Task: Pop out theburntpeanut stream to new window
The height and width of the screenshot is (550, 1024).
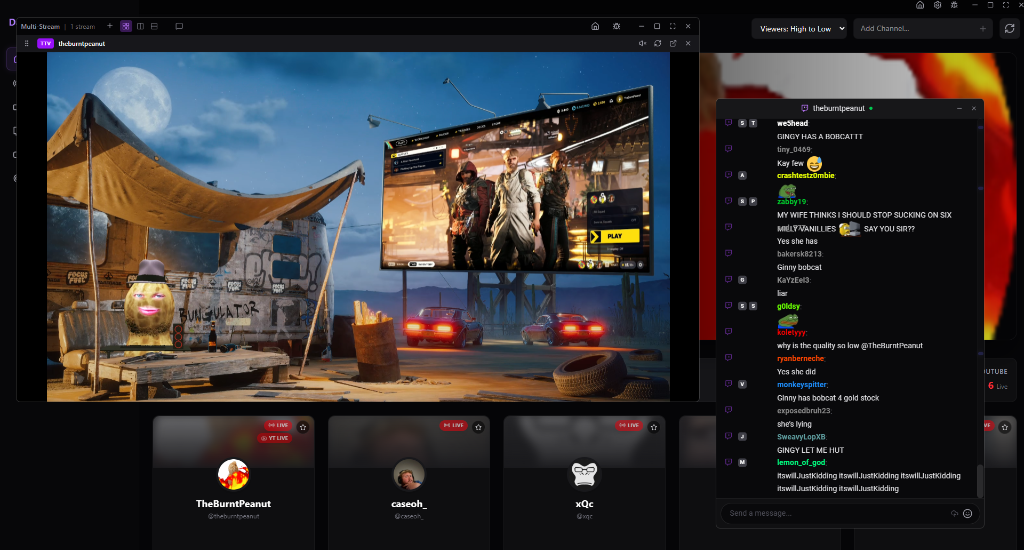Action: point(673,43)
